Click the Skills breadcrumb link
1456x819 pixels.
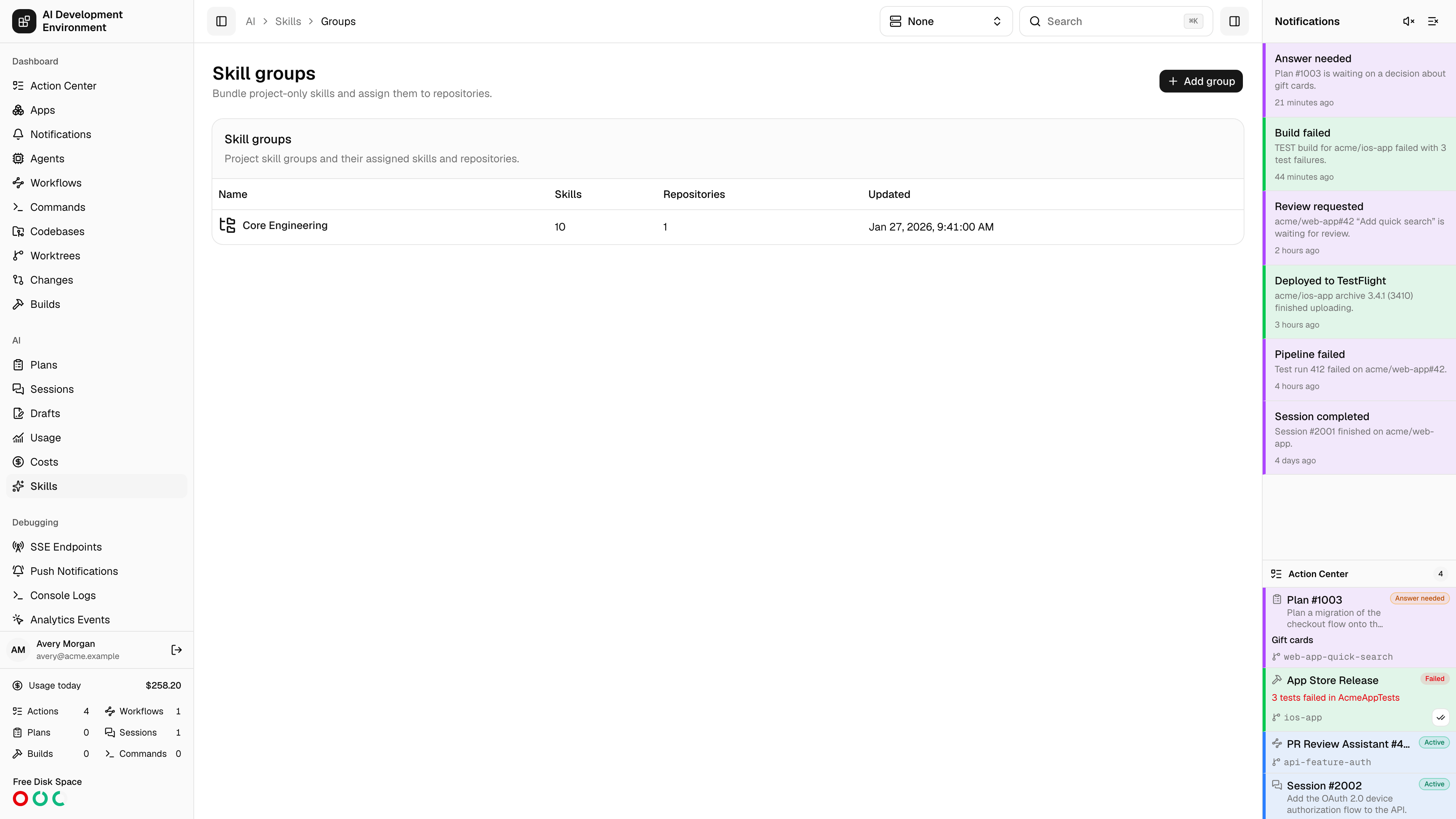pos(288,22)
